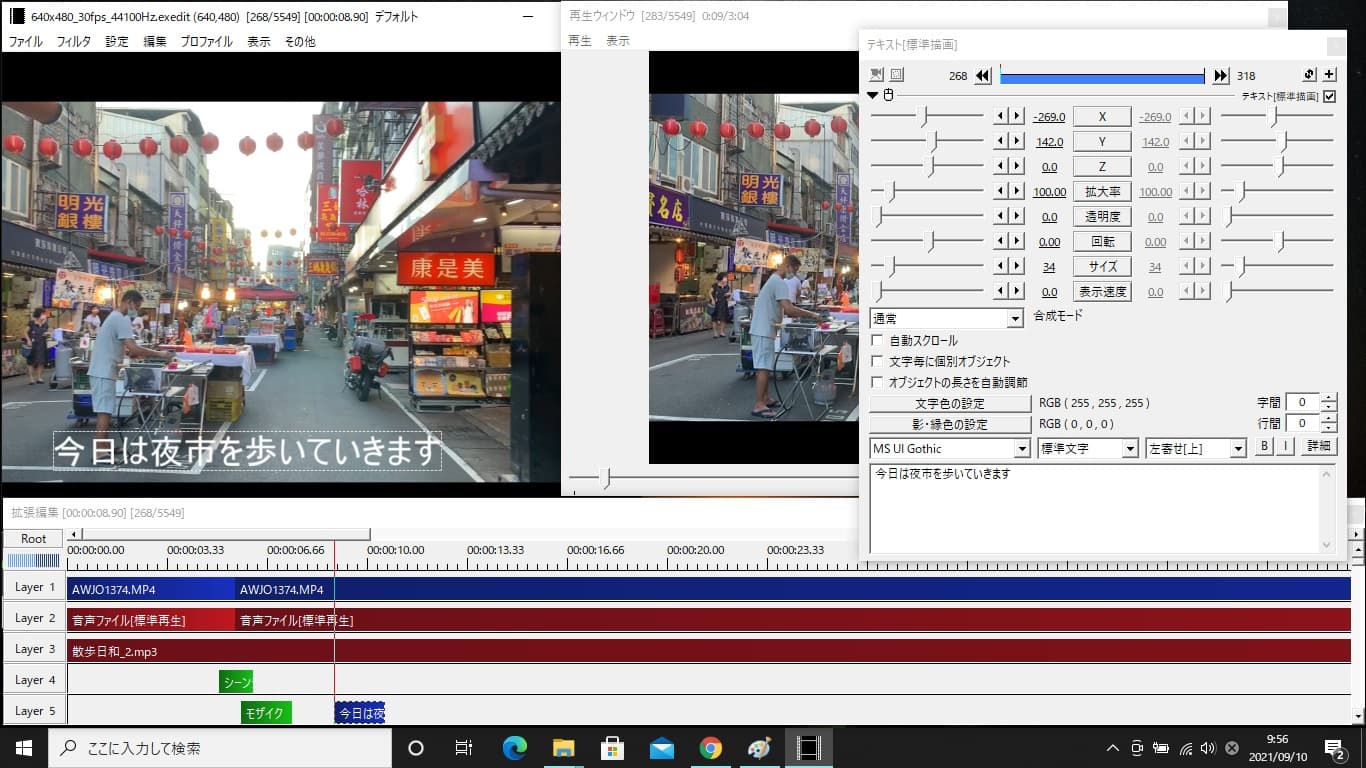This screenshot has height=768, width=1366.
Task: Open Google Chrome from the taskbar
Action: pos(711,748)
